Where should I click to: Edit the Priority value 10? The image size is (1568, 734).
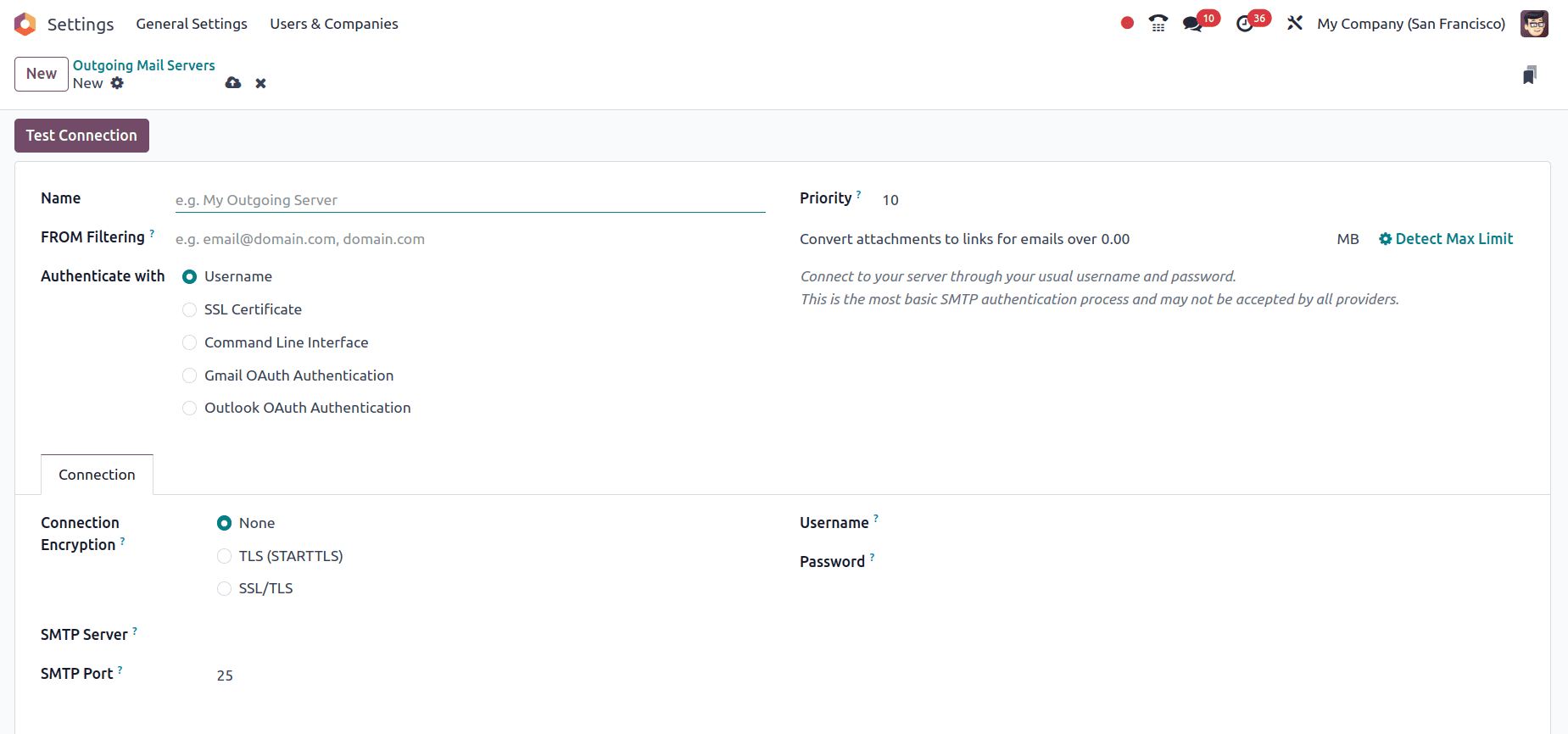coord(890,200)
